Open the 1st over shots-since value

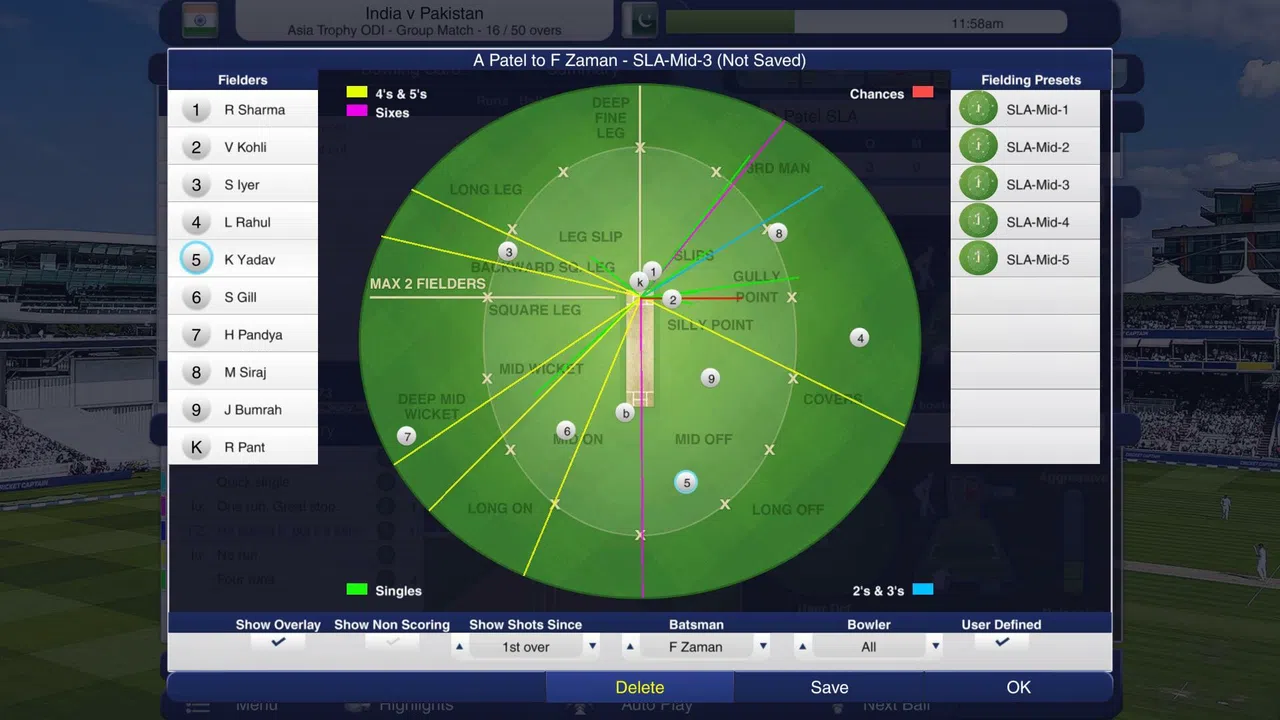(526, 647)
